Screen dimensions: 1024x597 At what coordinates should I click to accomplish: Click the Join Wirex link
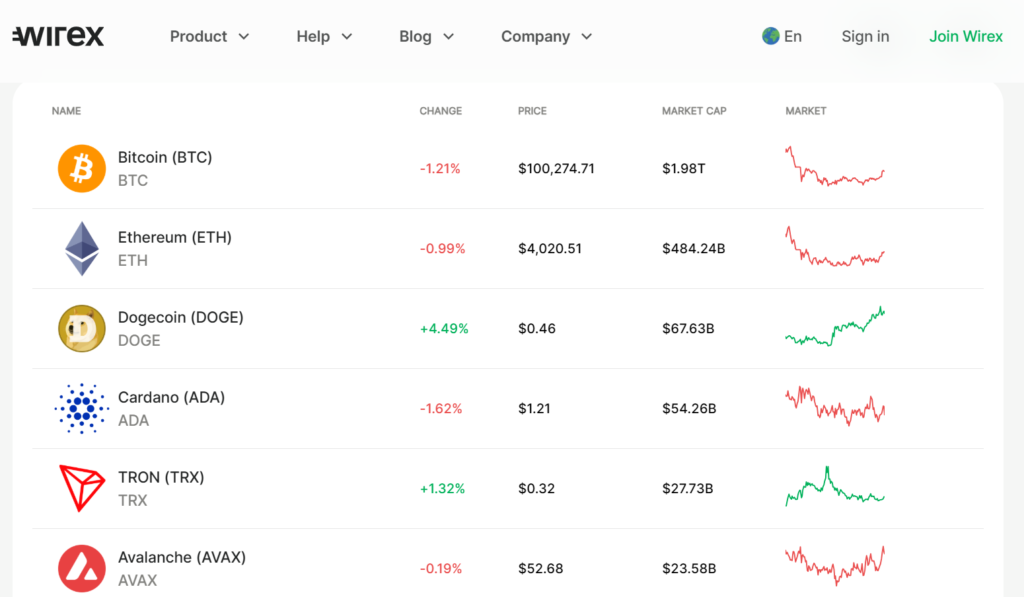(966, 37)
